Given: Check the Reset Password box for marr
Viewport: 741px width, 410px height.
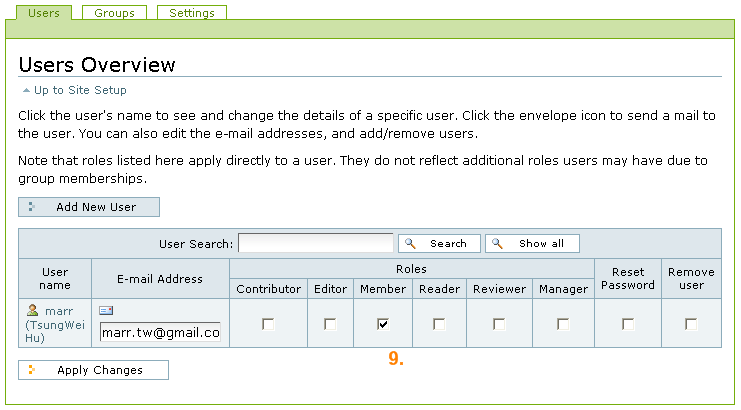Looking at the screenshot, I should pyautogui.click(x=628, y=324).
